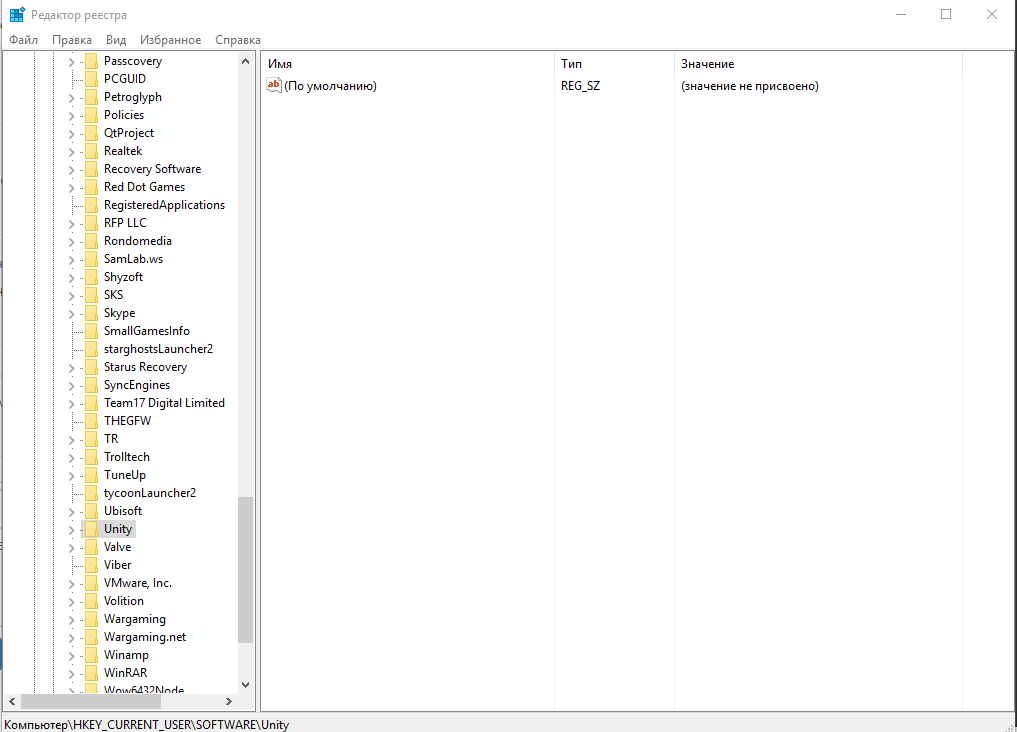The width and height of the screenshot is (1017, 732).
Task: Open the Справка menu
Action: click(x=237, y=40)
